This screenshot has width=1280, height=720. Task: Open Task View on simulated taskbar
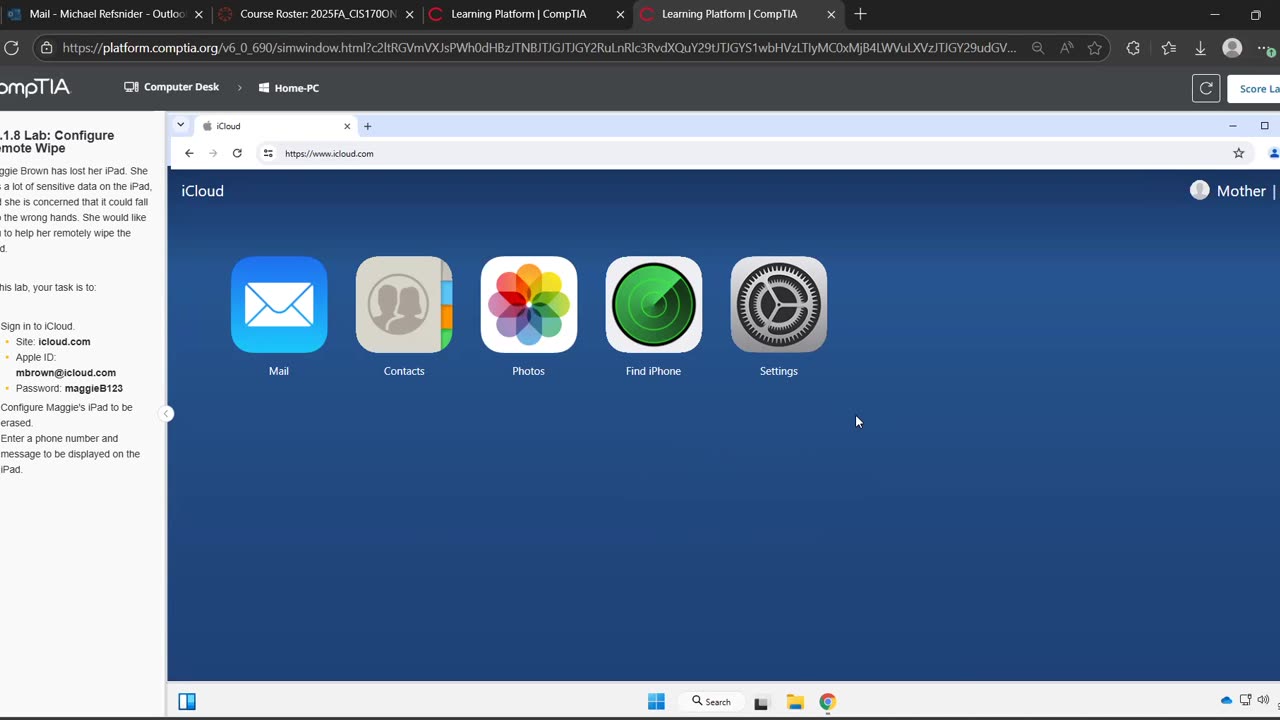761,702
